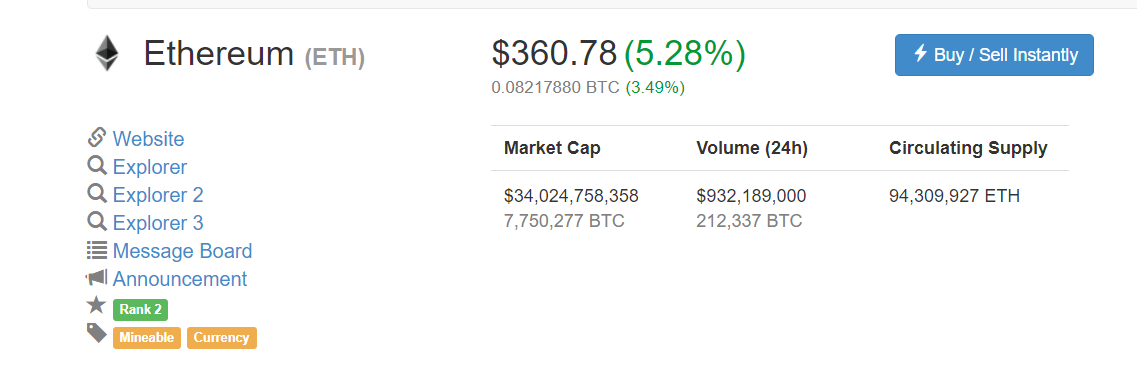Open the Announcement link

[180, 279]
